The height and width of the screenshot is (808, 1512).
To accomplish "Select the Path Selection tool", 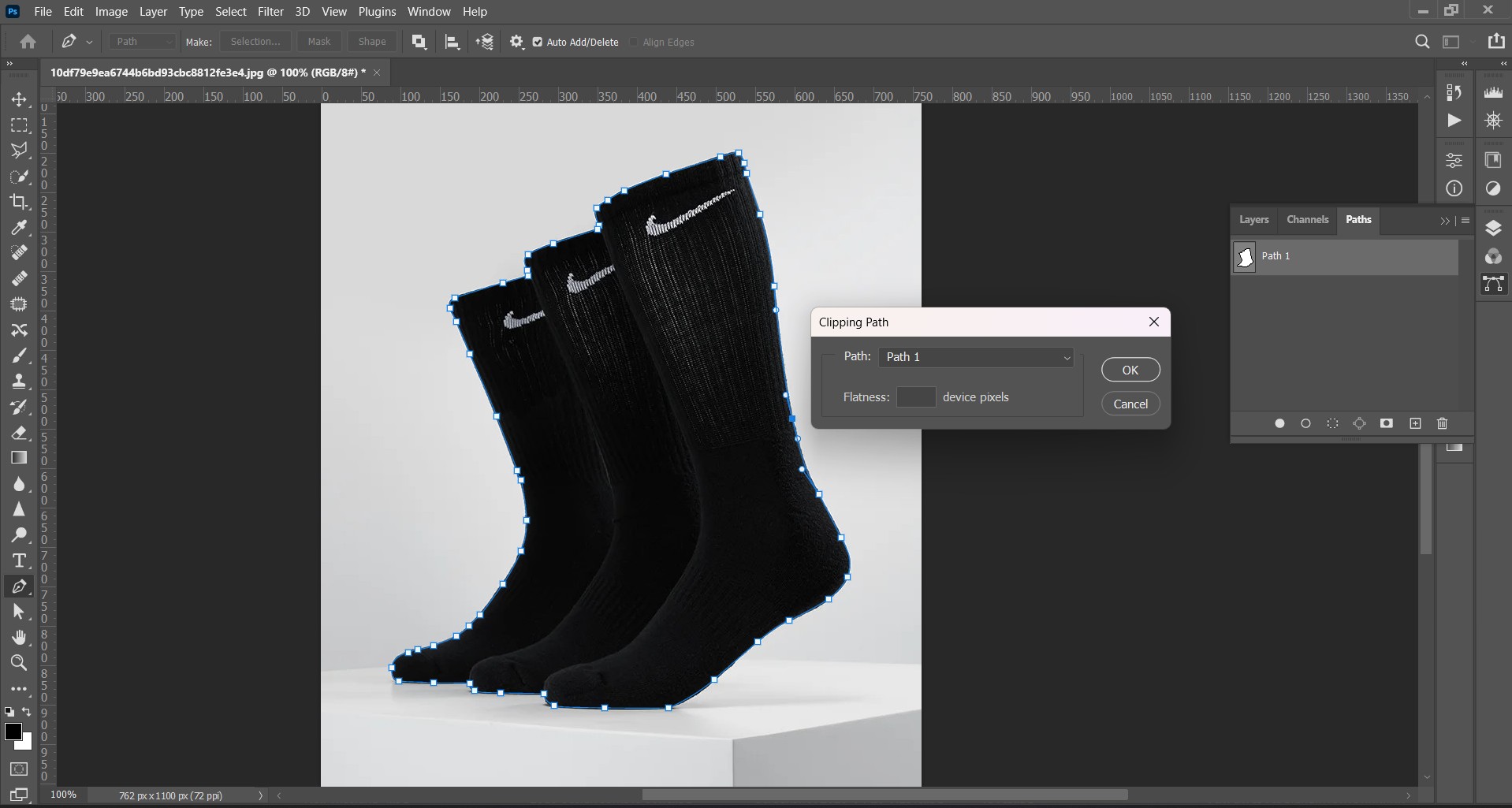I will (19, 612).
